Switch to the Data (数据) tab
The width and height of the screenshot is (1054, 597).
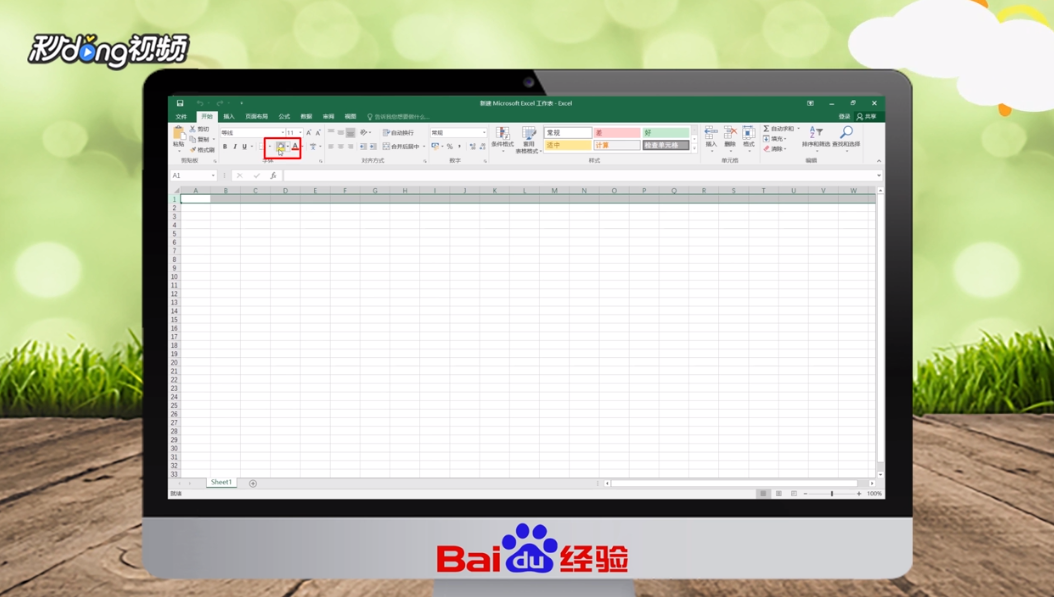coord(307,116)
